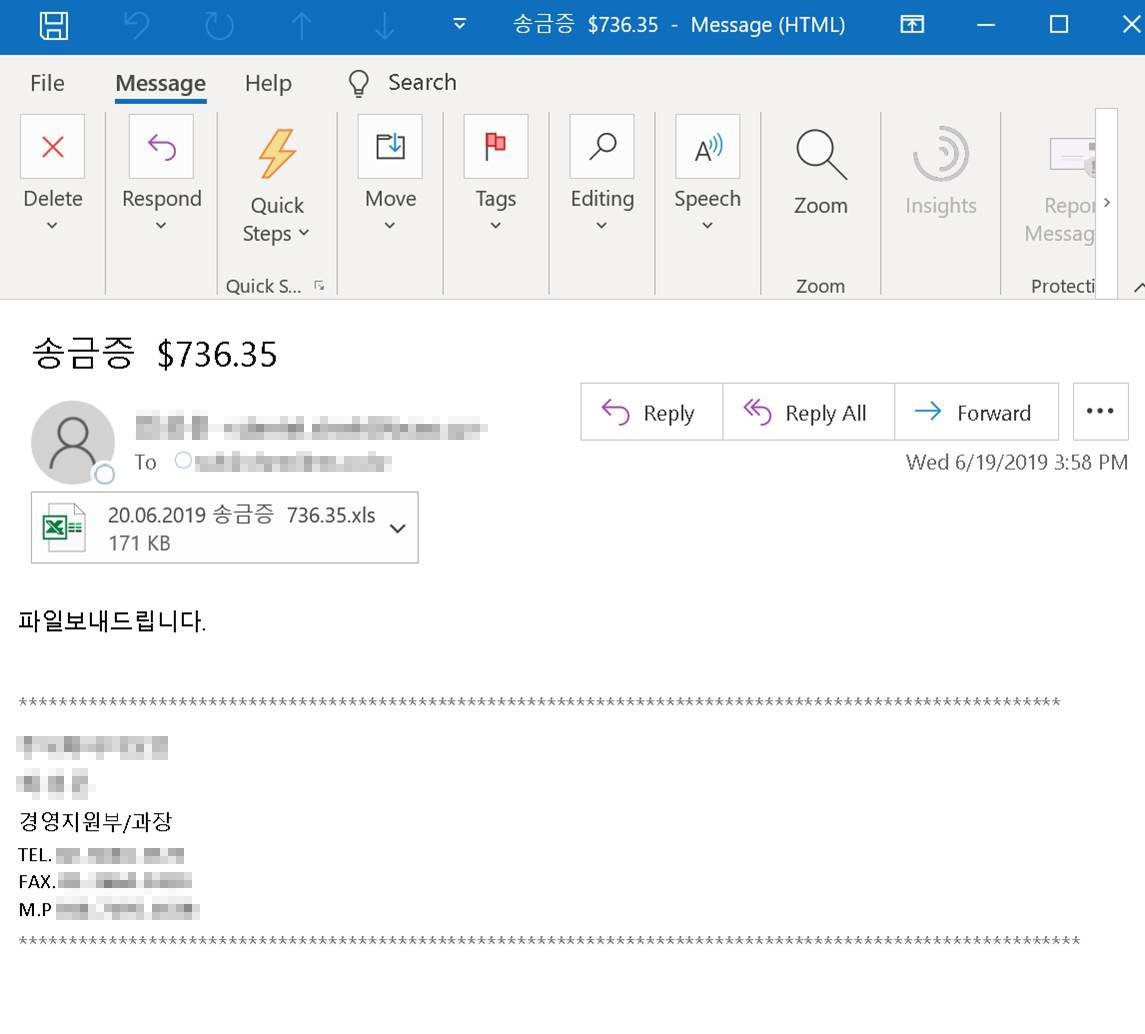Select the Quick Steps lightning icon

pyautogui.click(x=276, y=150)
